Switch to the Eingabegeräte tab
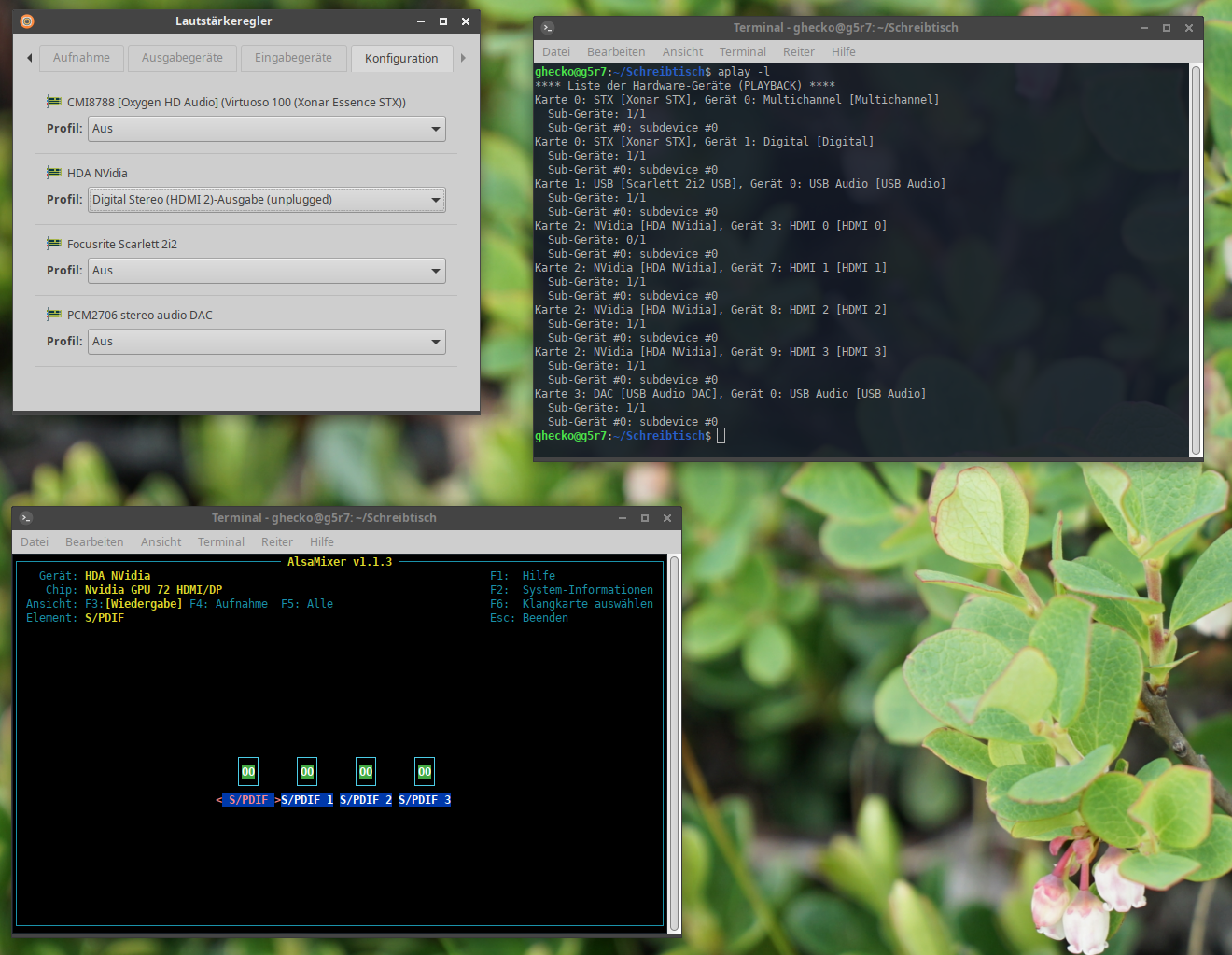The image size is (1232, 955). coord(293,58)
